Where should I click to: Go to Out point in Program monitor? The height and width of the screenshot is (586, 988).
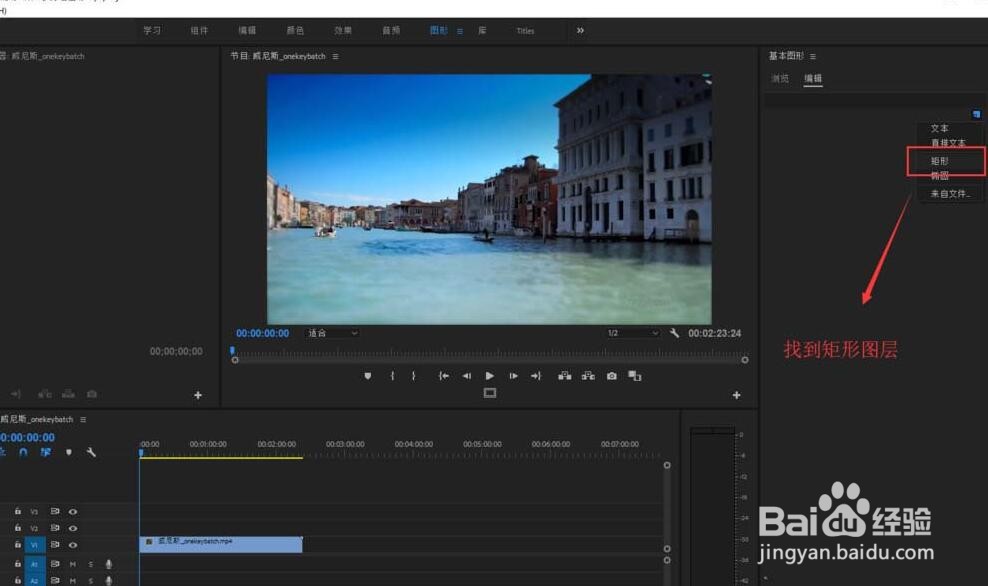[x=536, y=376]
